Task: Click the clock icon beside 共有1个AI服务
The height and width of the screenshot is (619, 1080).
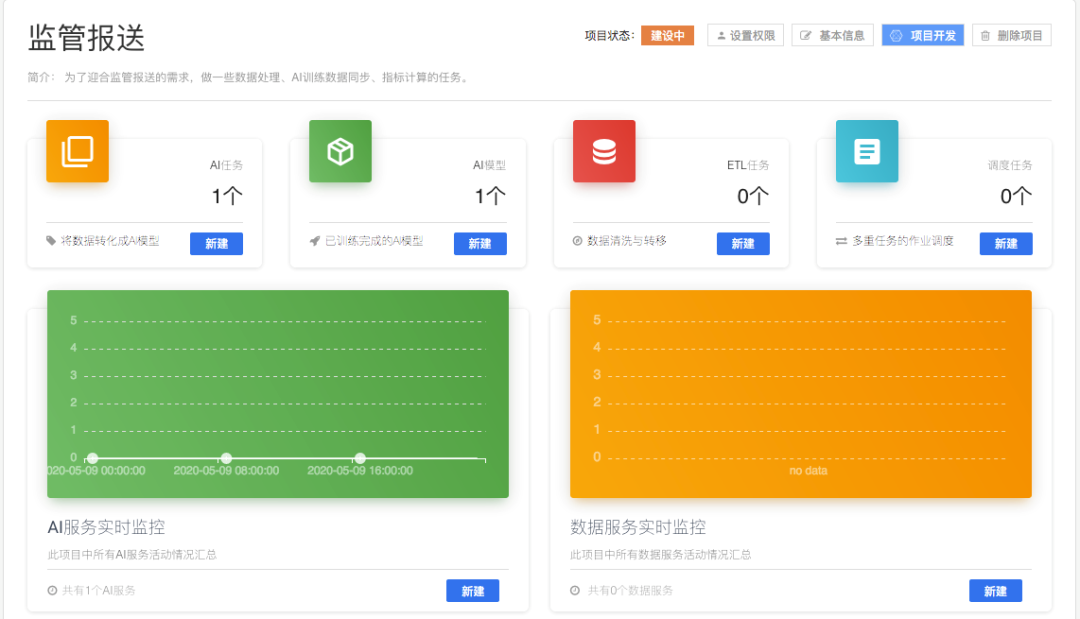Action: pyautogui.click(x=52, y=591)
